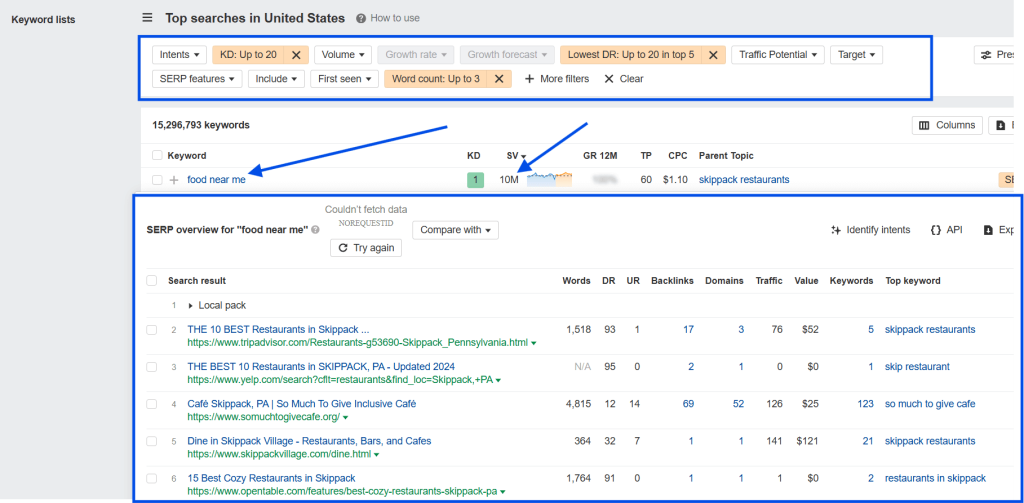Open the opentable.com URL dropdown arrow

click(502, 491)
